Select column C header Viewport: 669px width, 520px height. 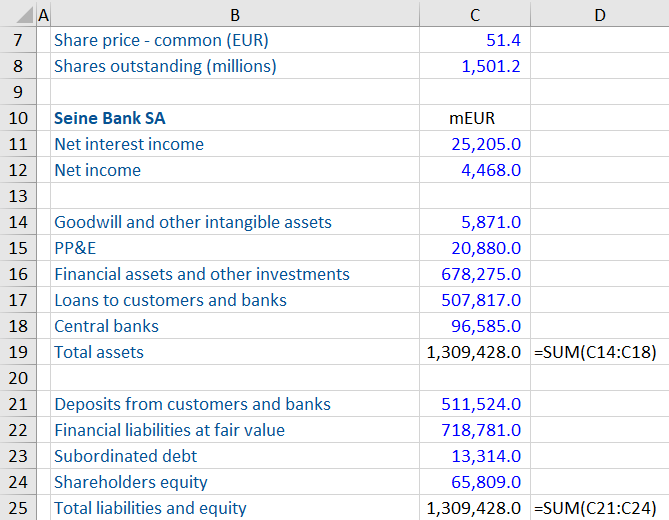[475, 14]
